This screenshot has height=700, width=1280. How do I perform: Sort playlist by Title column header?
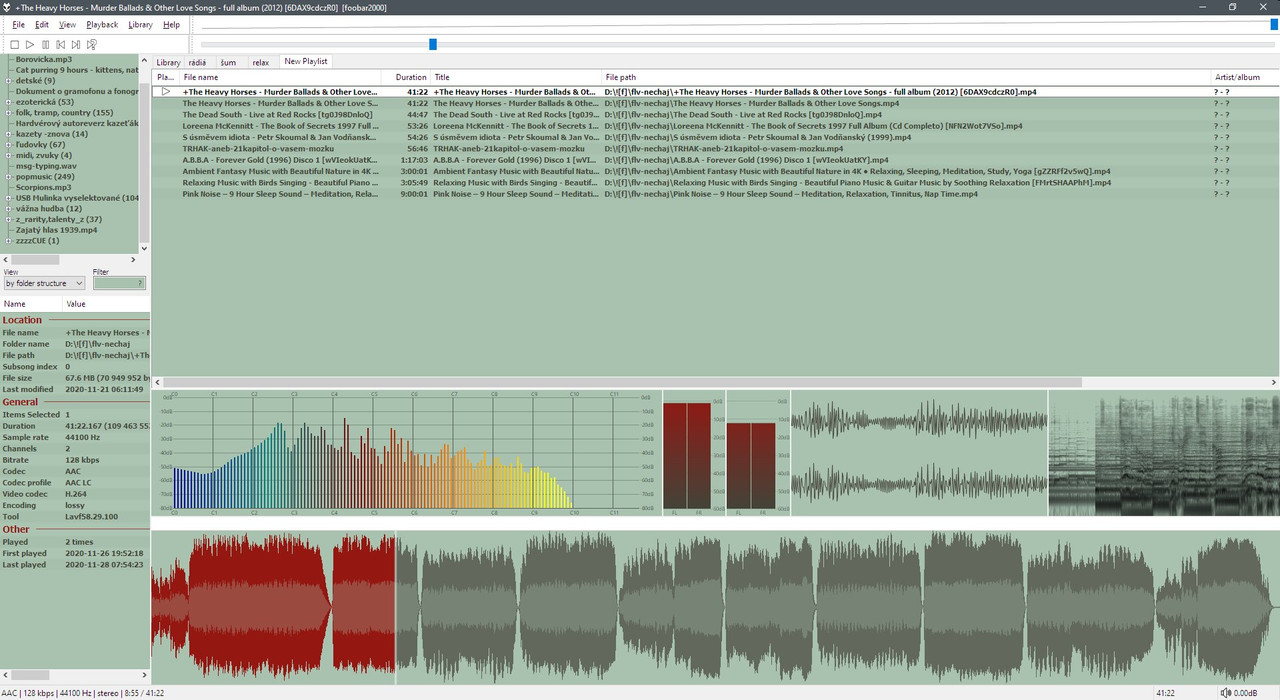coord(516,77)
